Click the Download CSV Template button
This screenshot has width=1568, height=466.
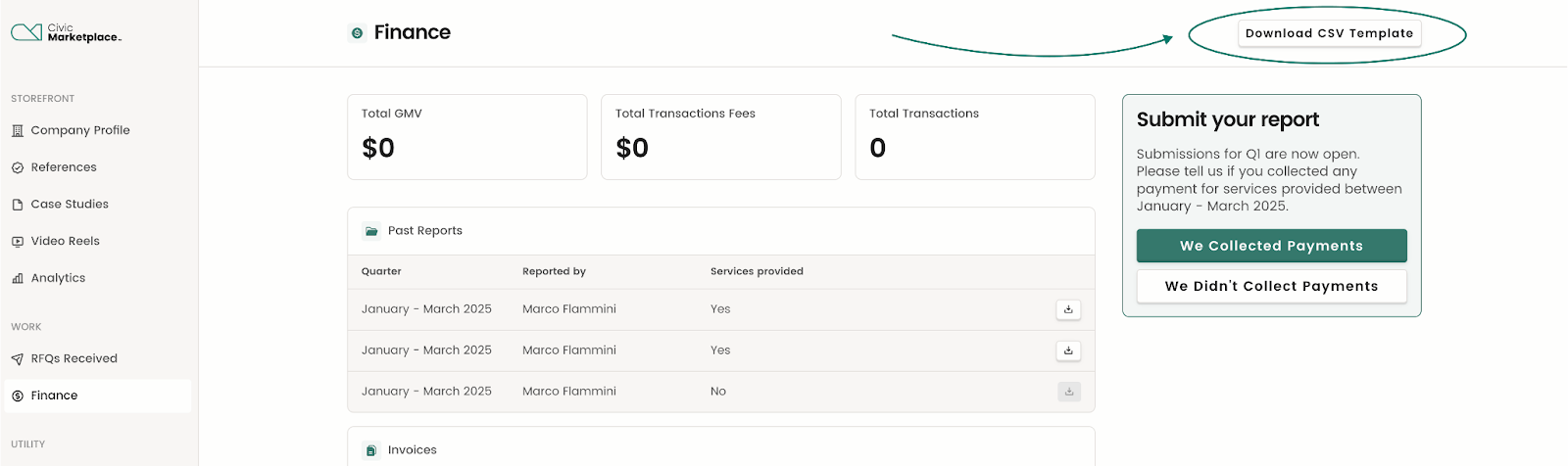point(1329,33)
